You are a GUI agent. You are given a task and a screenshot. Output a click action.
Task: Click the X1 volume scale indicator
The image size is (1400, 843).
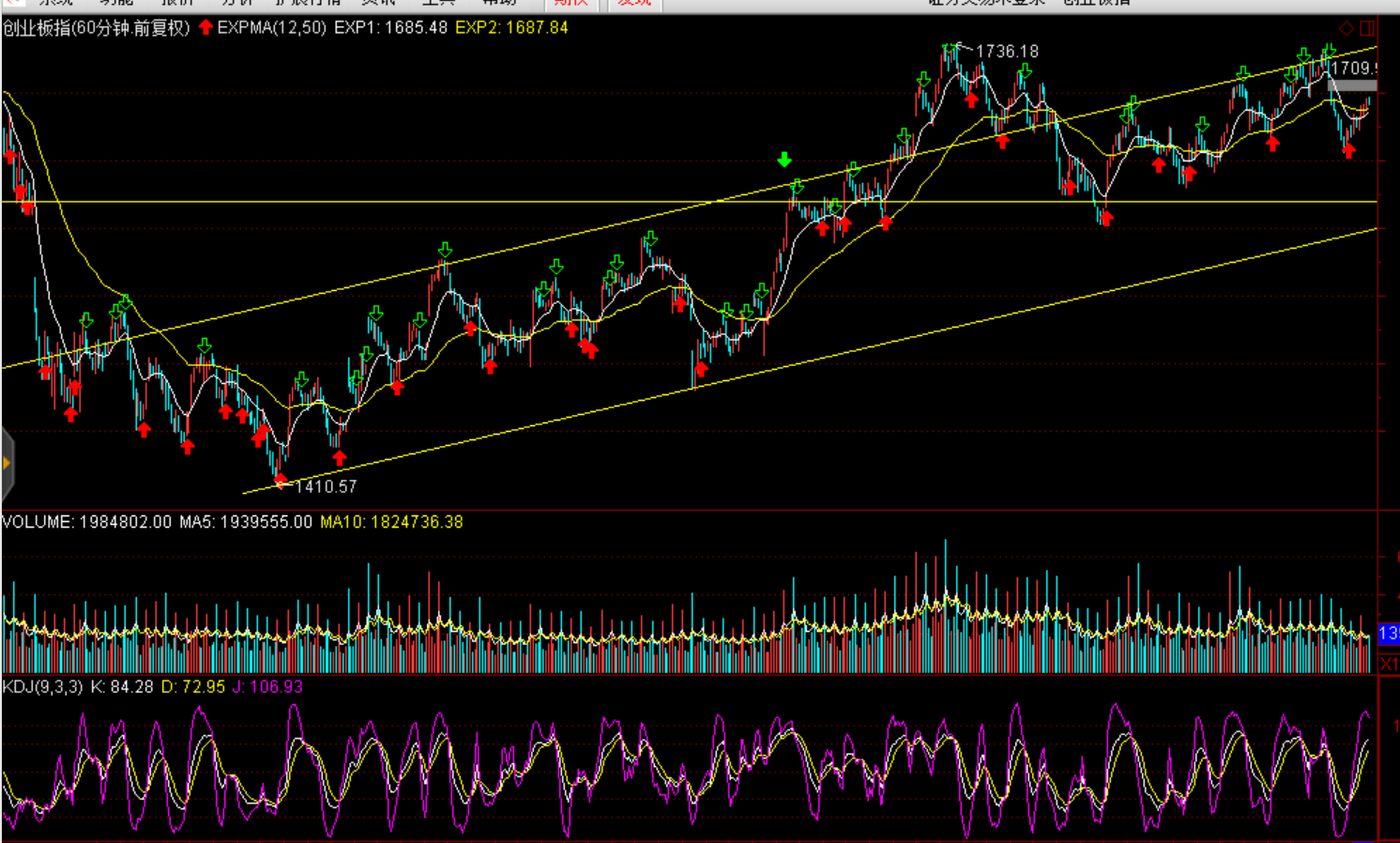pos(1389,663)
